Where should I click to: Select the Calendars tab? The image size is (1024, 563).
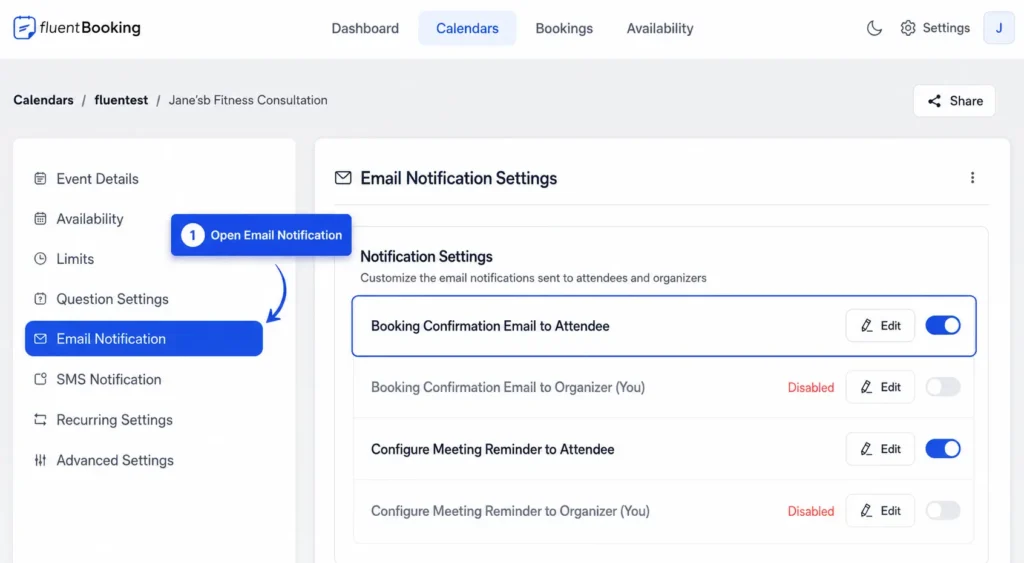(467, 28)
